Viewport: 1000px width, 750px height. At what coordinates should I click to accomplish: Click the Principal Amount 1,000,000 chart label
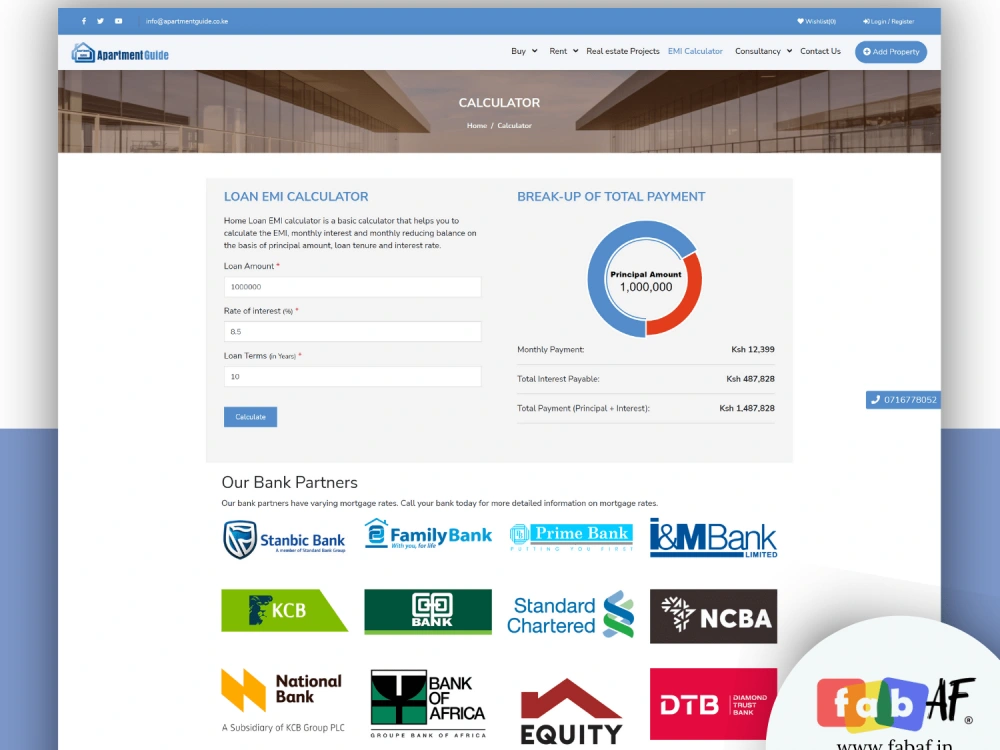coord(645,281)
